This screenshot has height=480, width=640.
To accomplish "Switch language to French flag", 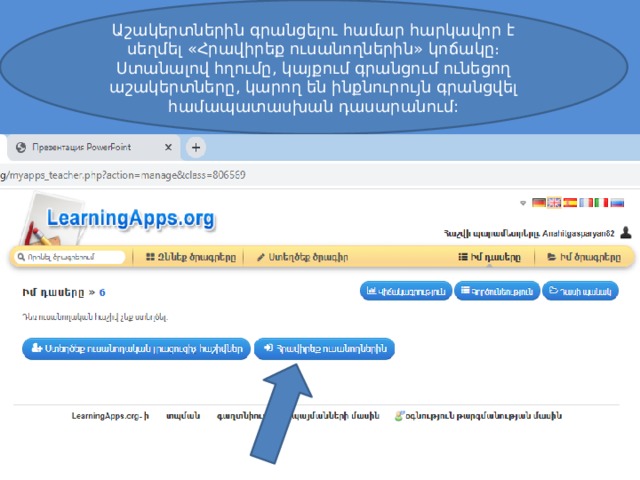I will coord(586,202).
